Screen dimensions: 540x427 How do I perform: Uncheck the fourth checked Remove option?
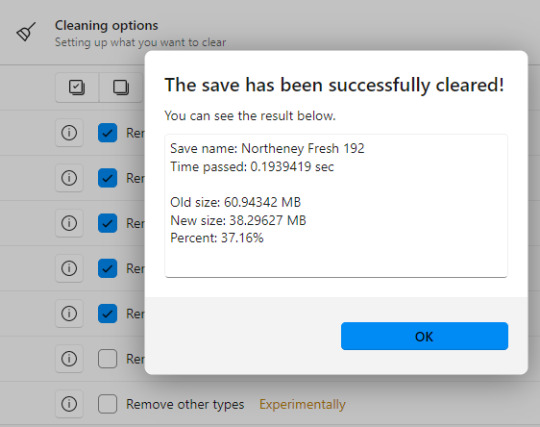click(x=107, y=268)
